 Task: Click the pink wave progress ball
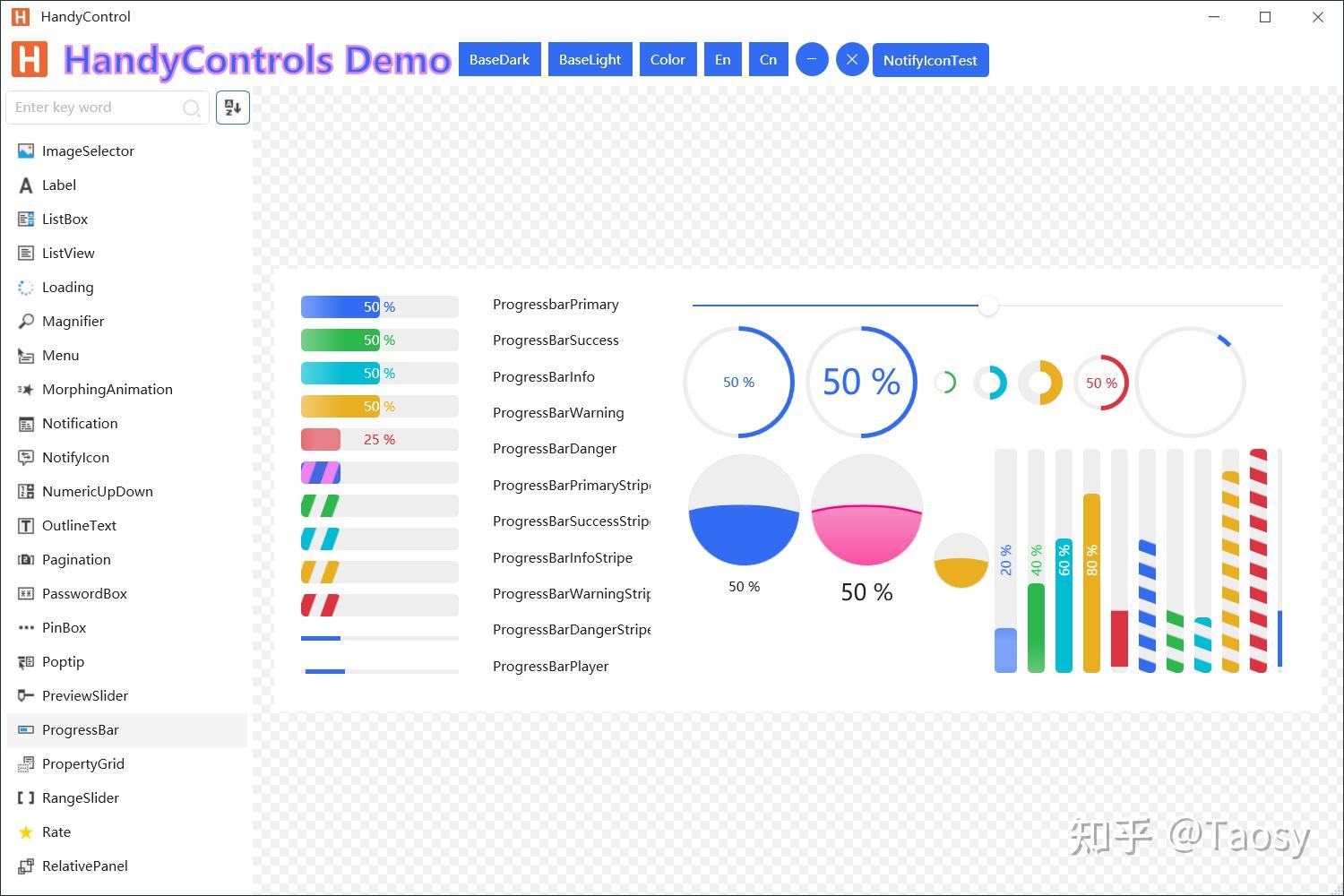(x=866, y=510)
